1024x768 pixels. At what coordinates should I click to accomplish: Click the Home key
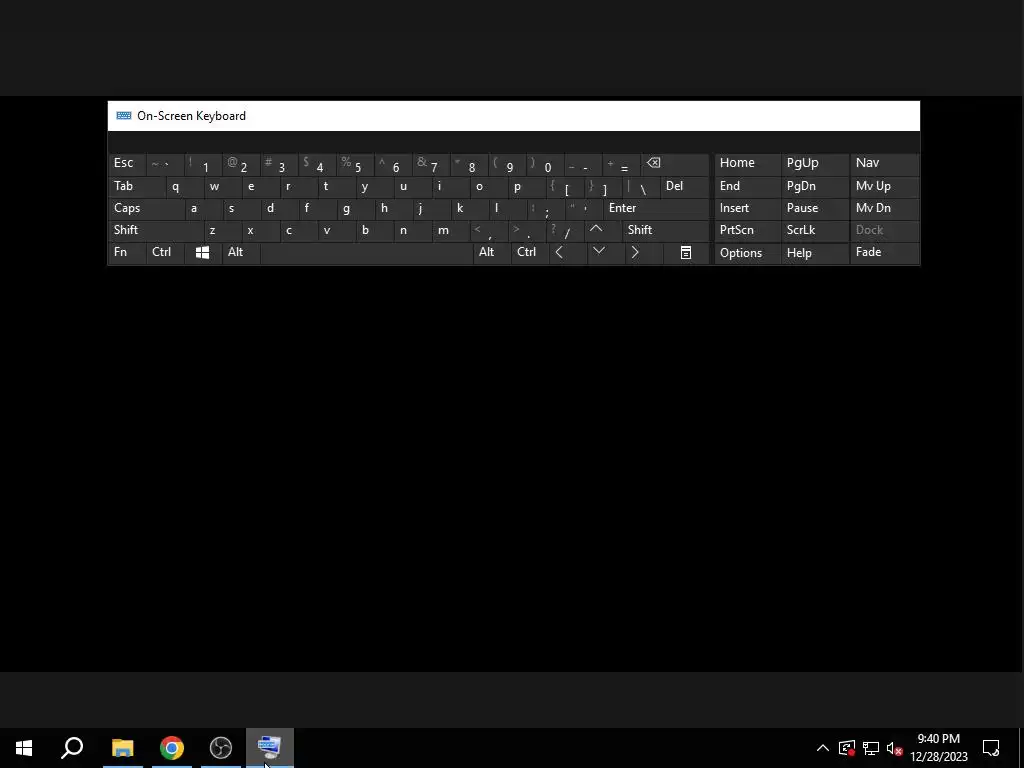[x=747, y=163]
